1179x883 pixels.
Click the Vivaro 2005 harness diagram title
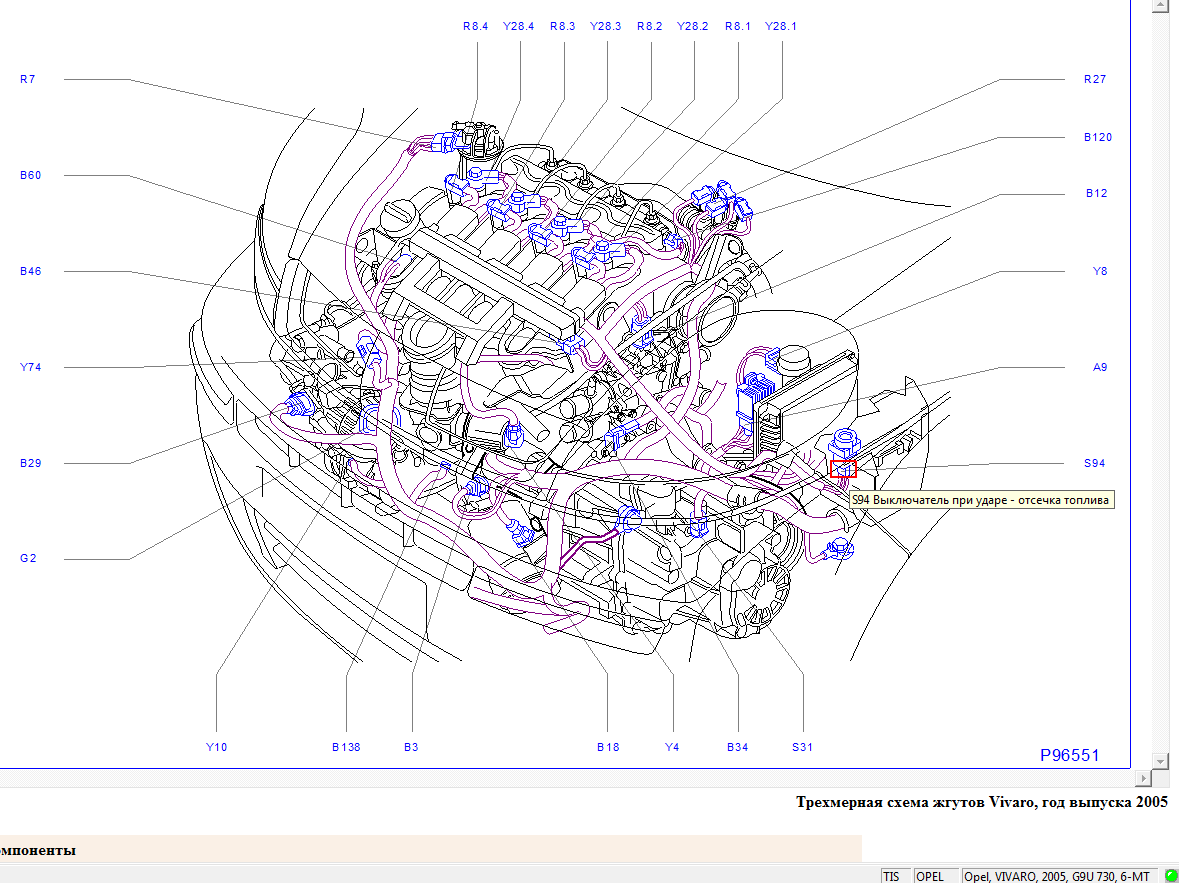click(982, 802)
